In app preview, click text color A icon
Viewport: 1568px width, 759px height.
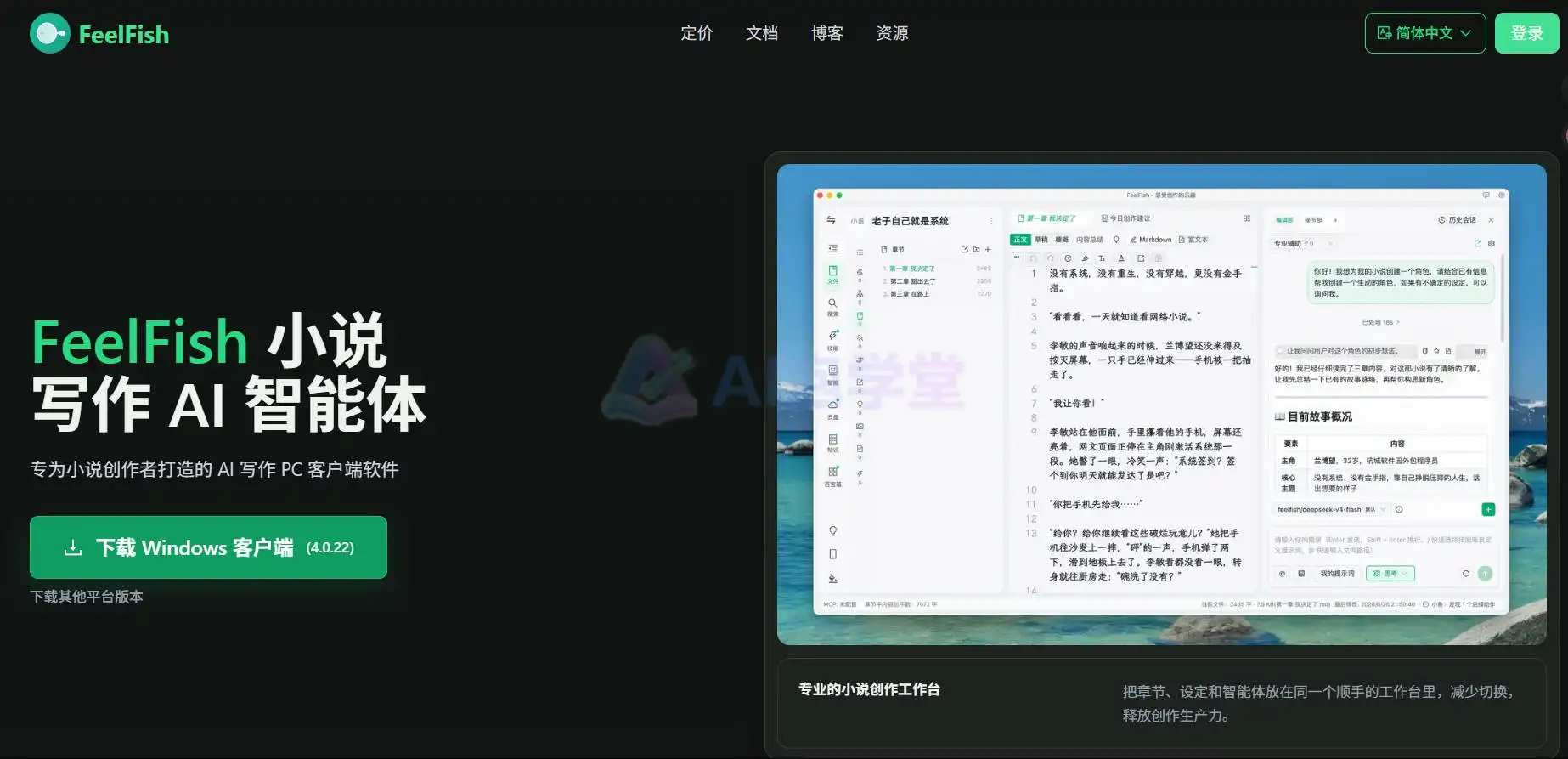(1121, 258)
